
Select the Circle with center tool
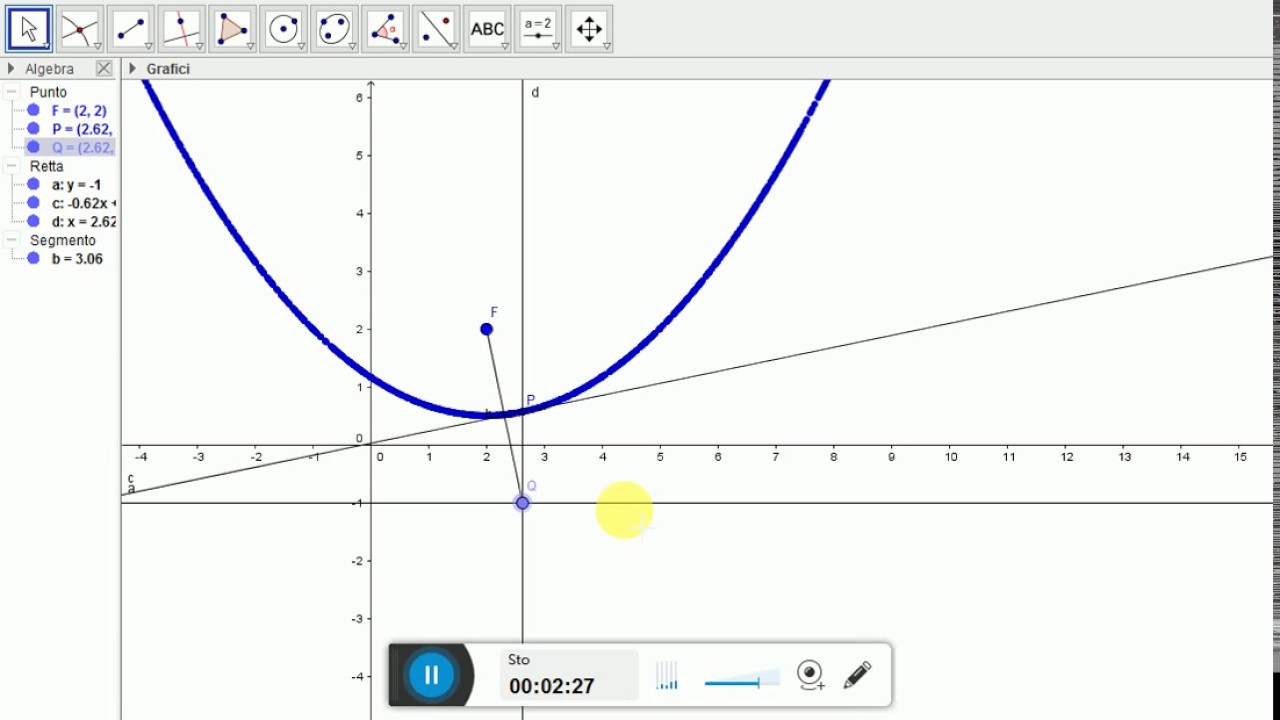(x=284, y=29)
